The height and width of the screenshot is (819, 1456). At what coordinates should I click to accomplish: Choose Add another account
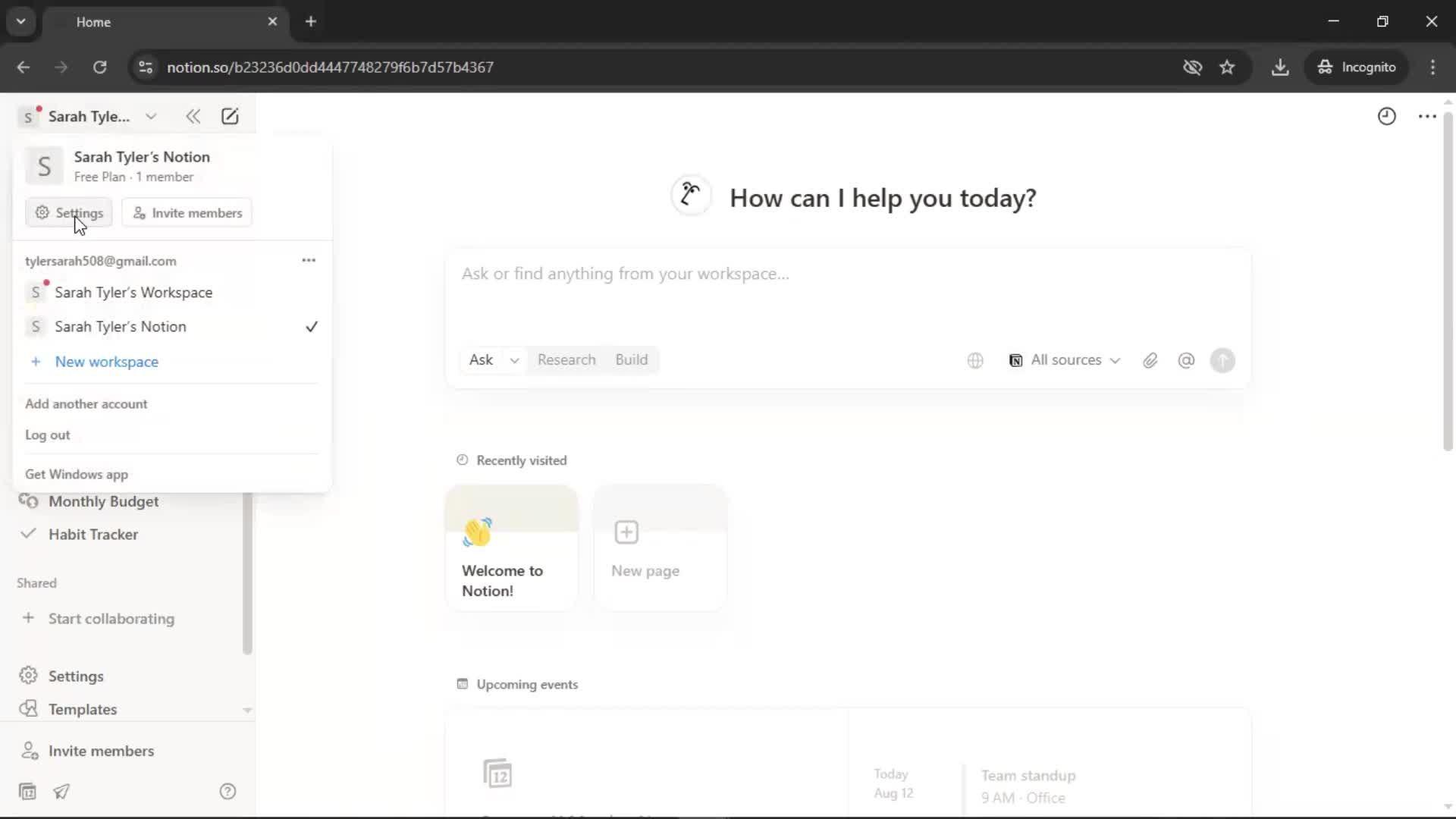[86, 404]
